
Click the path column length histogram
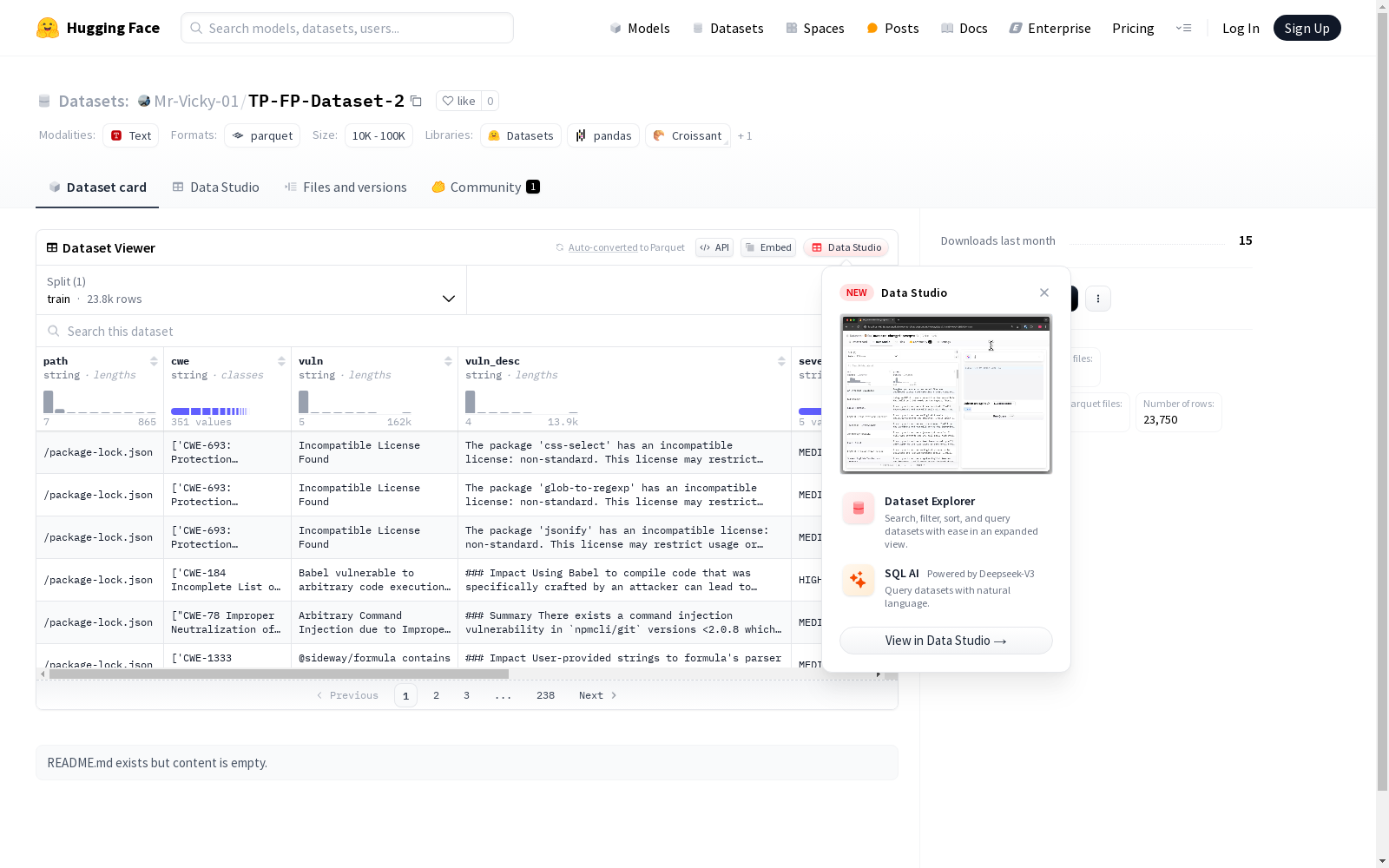pyautogui.click(x=100, y=402)
